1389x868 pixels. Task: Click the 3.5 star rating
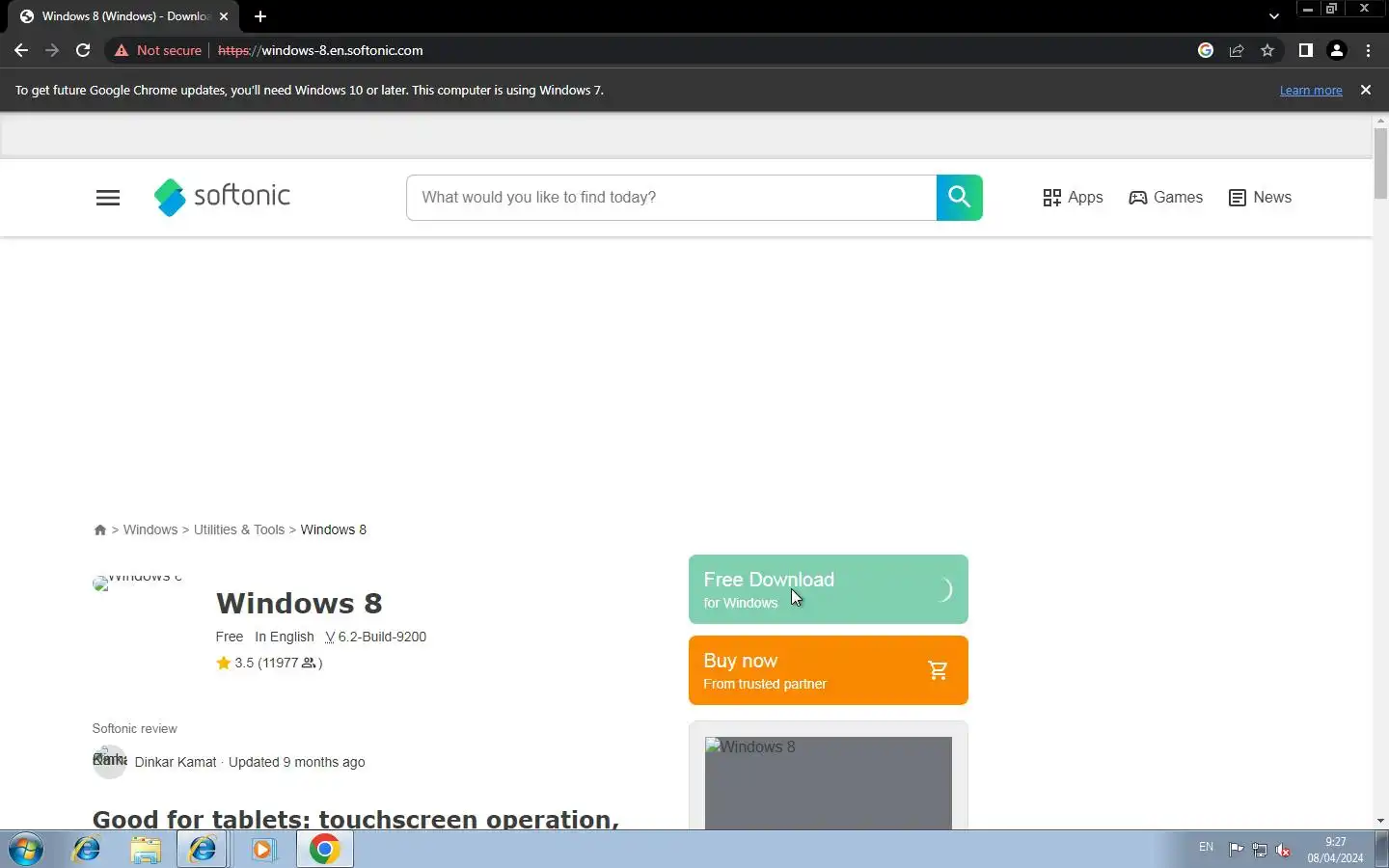point(234,663)
